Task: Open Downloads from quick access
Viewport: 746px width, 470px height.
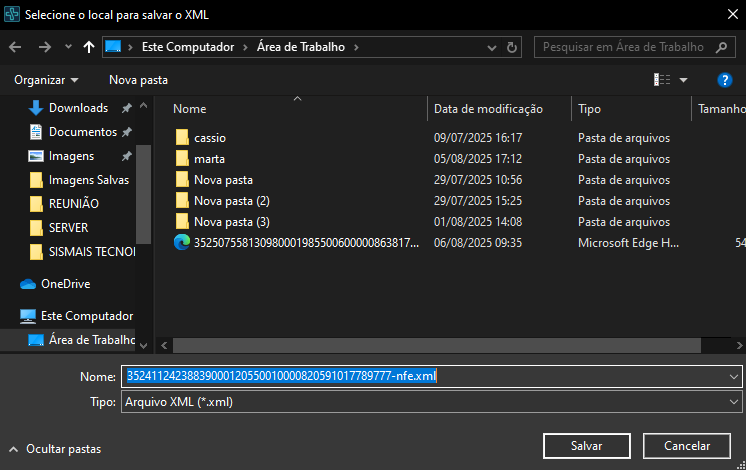Action: (x=78, y=108)
